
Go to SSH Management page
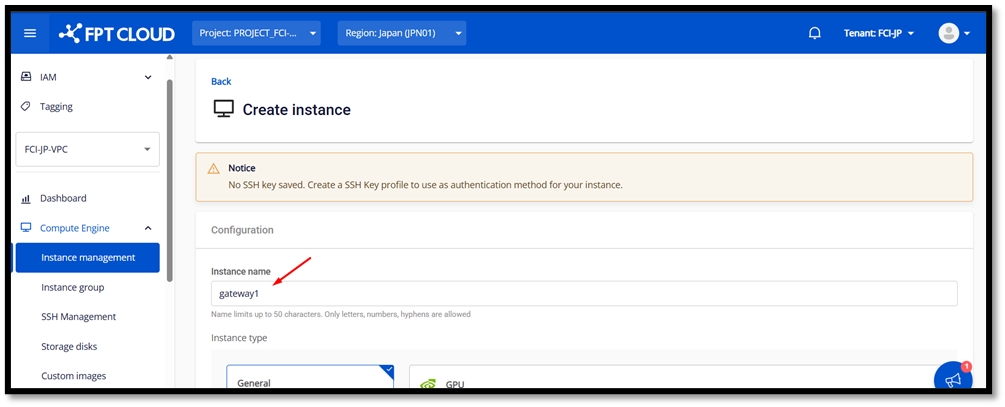[x=79, y=316]
